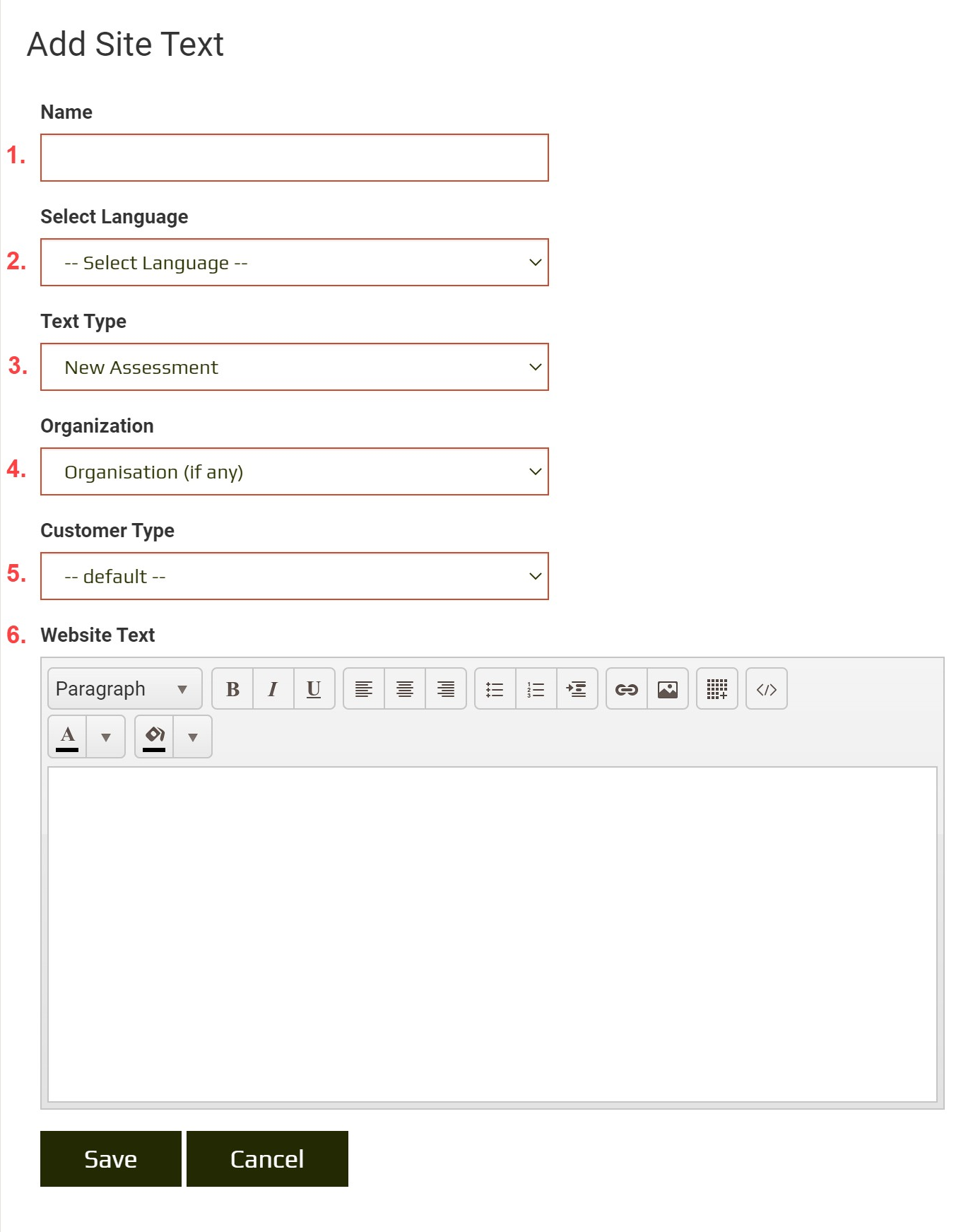
Task: Insert an image into Website Text
Action: 668,689
